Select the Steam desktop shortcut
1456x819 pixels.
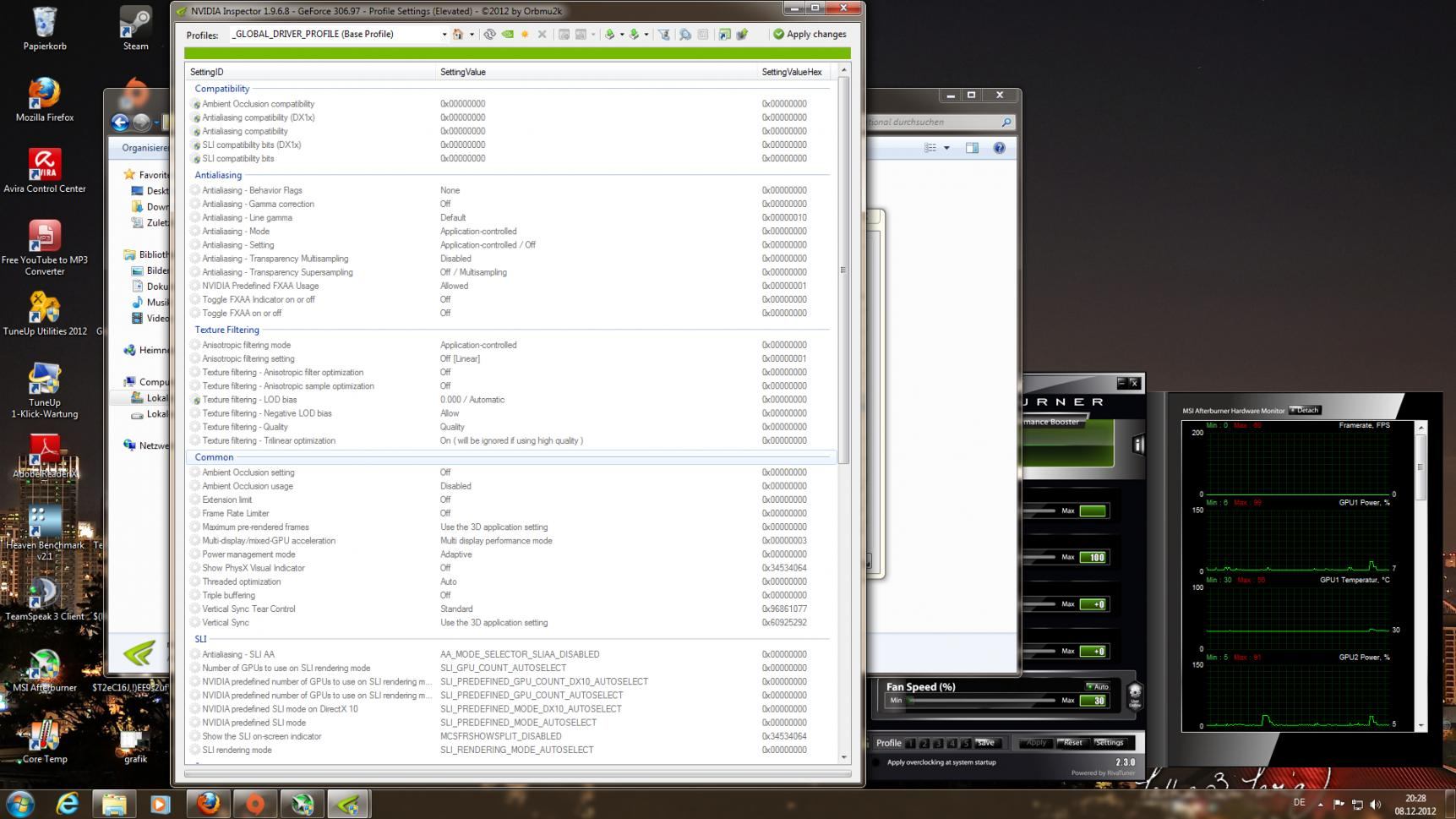coord(135,30)
